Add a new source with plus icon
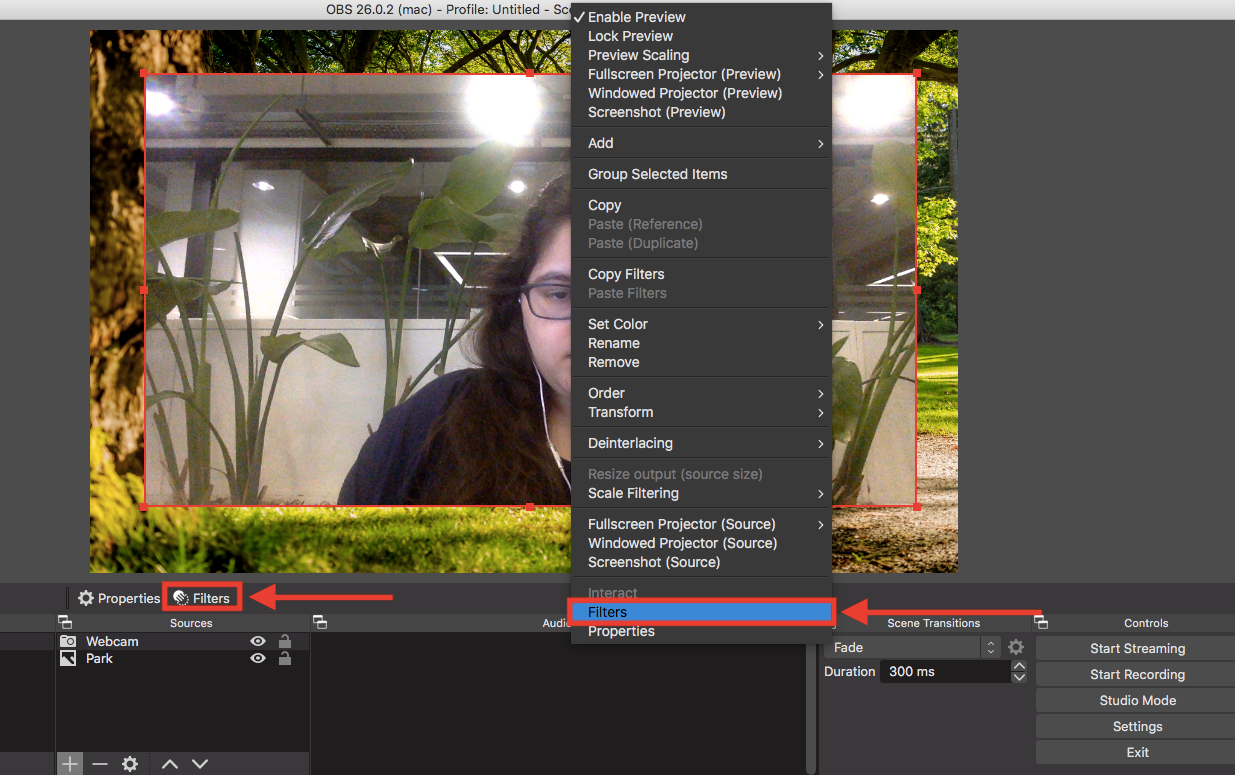Viewport: 1235px width, 775px height. (69, 764)
